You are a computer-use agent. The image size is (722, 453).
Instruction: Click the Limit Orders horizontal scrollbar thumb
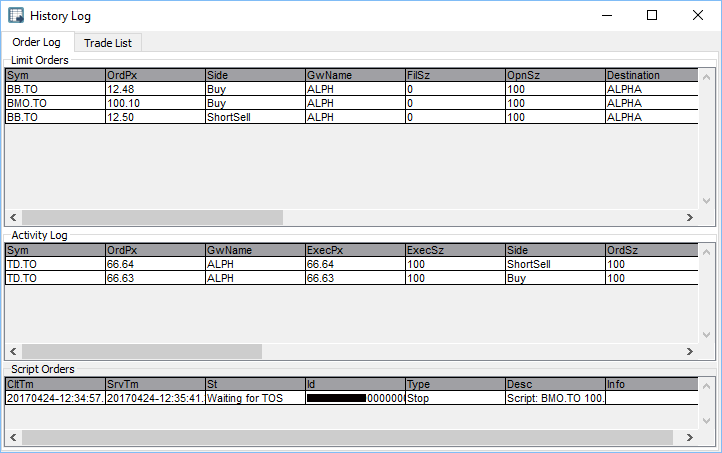pyautogui.click(x=152, y=217)
